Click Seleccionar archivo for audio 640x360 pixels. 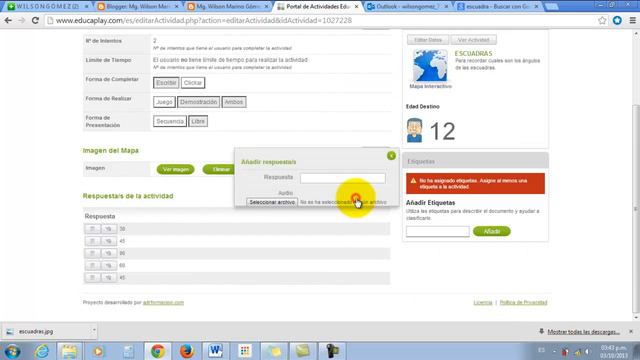(x=272, y=202)
